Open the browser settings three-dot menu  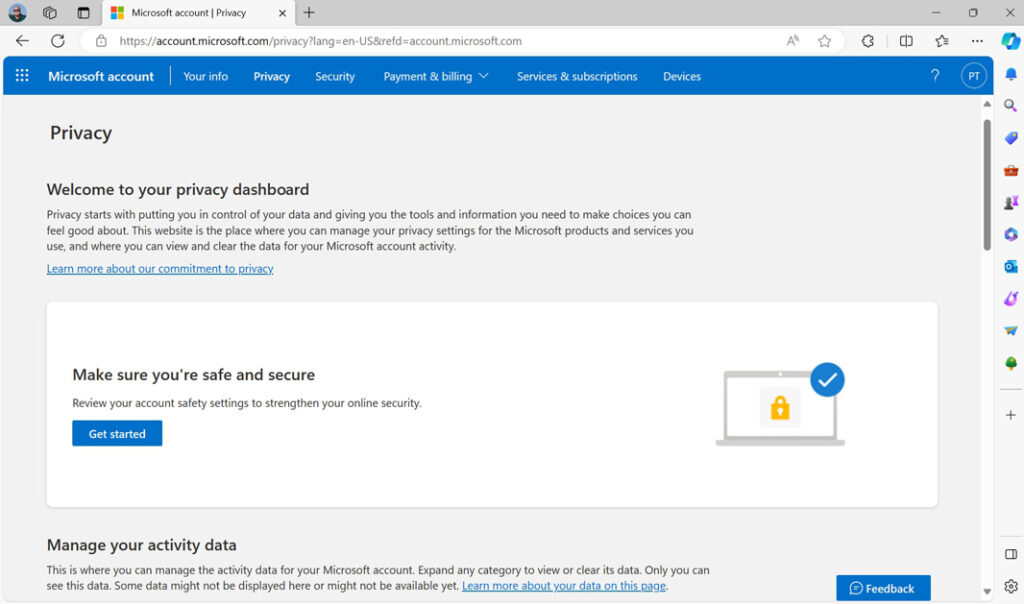pos(977,41)
